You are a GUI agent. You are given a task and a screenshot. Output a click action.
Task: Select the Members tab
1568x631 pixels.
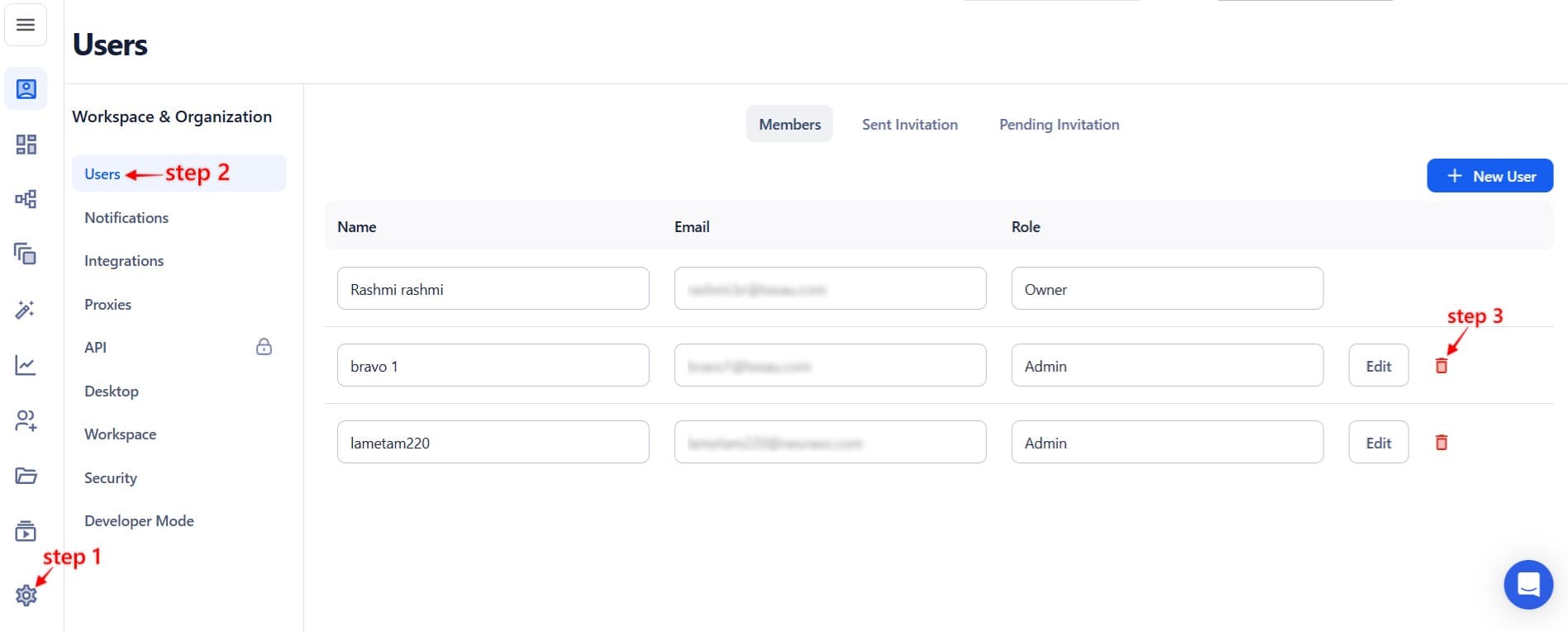pyautogui.click(x=789, y=125)
